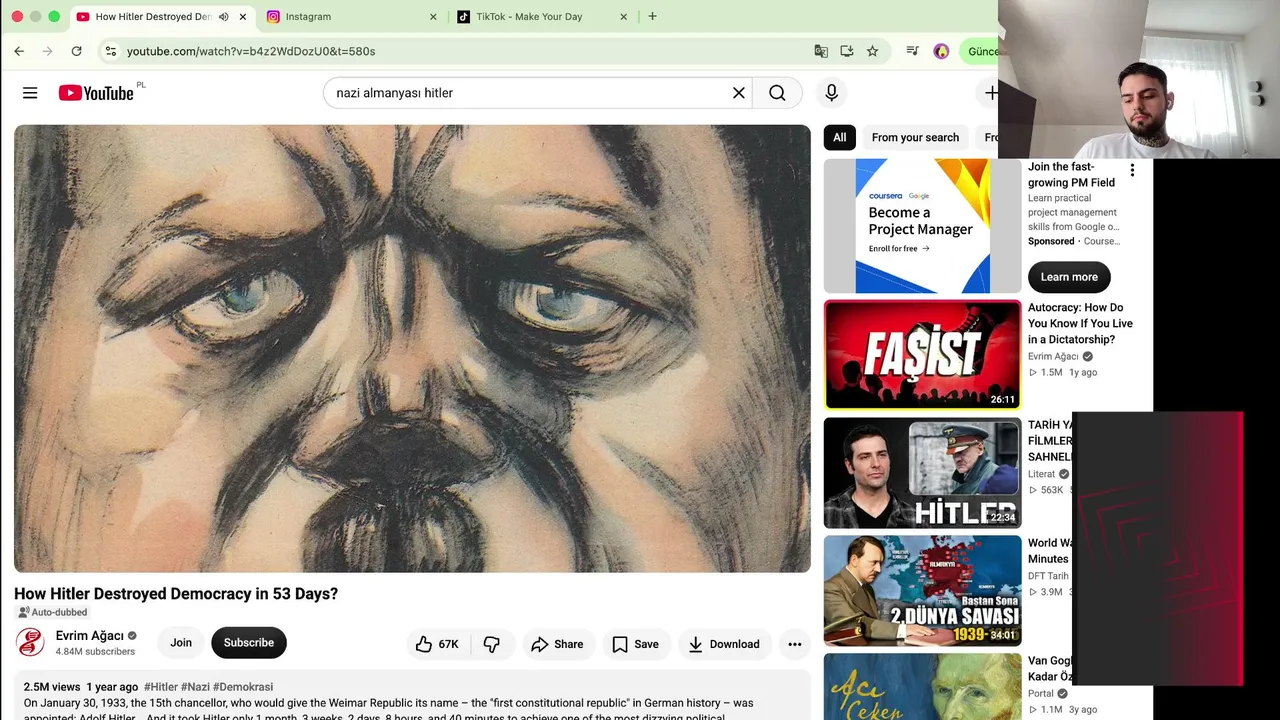1280x720 pixels.
Task: Open the #Hitler hashtag link
Action: click(x=161, y=687)
